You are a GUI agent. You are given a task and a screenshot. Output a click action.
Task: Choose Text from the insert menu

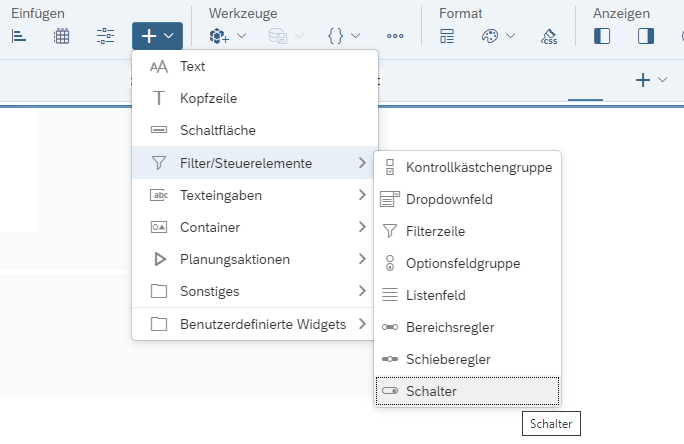(255, 66)
